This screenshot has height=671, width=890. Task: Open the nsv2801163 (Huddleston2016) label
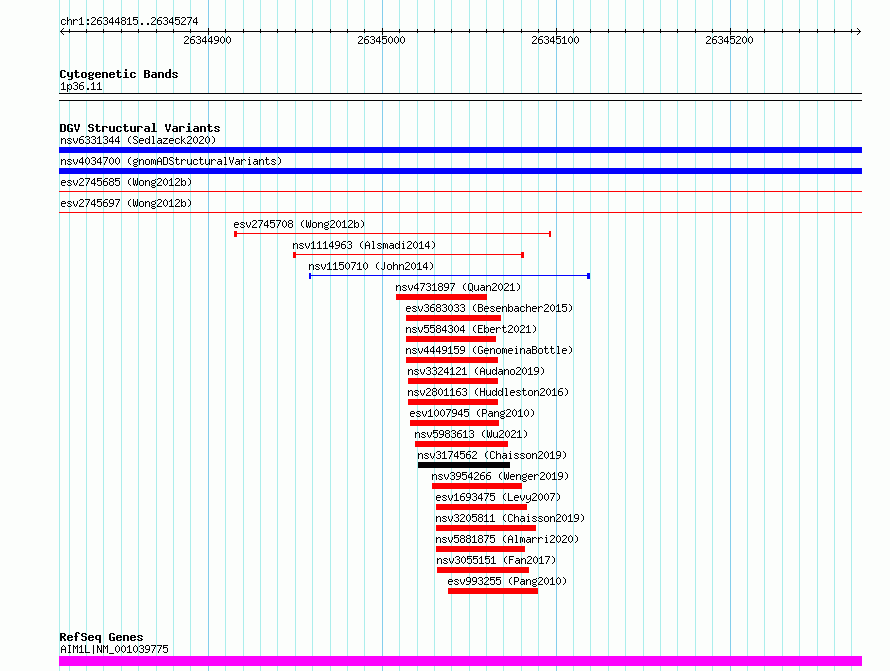coord(488,392)
